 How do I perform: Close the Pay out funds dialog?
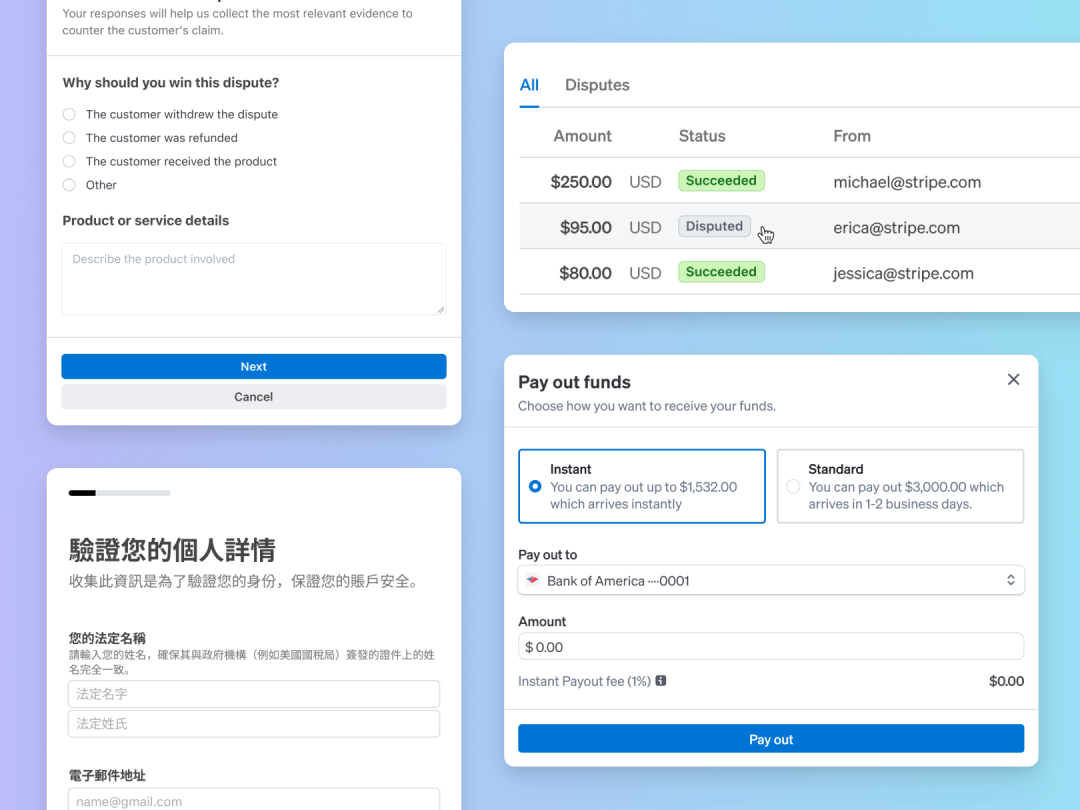pos(1013,380)
